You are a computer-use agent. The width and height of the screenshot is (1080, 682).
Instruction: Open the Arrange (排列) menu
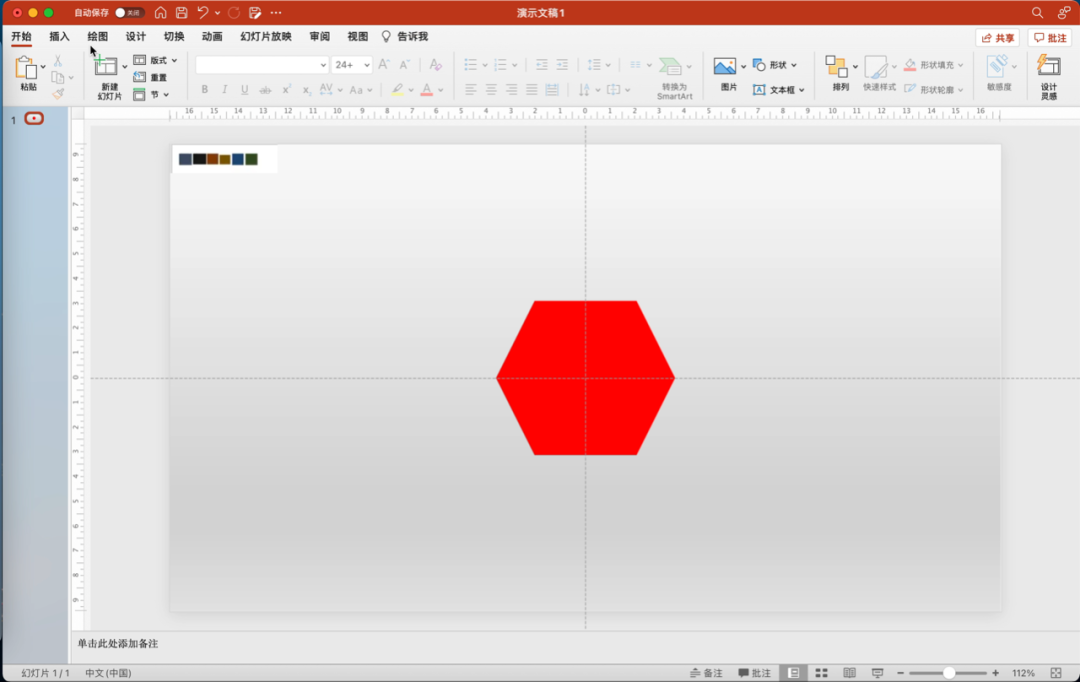click(x=840, y=73)
